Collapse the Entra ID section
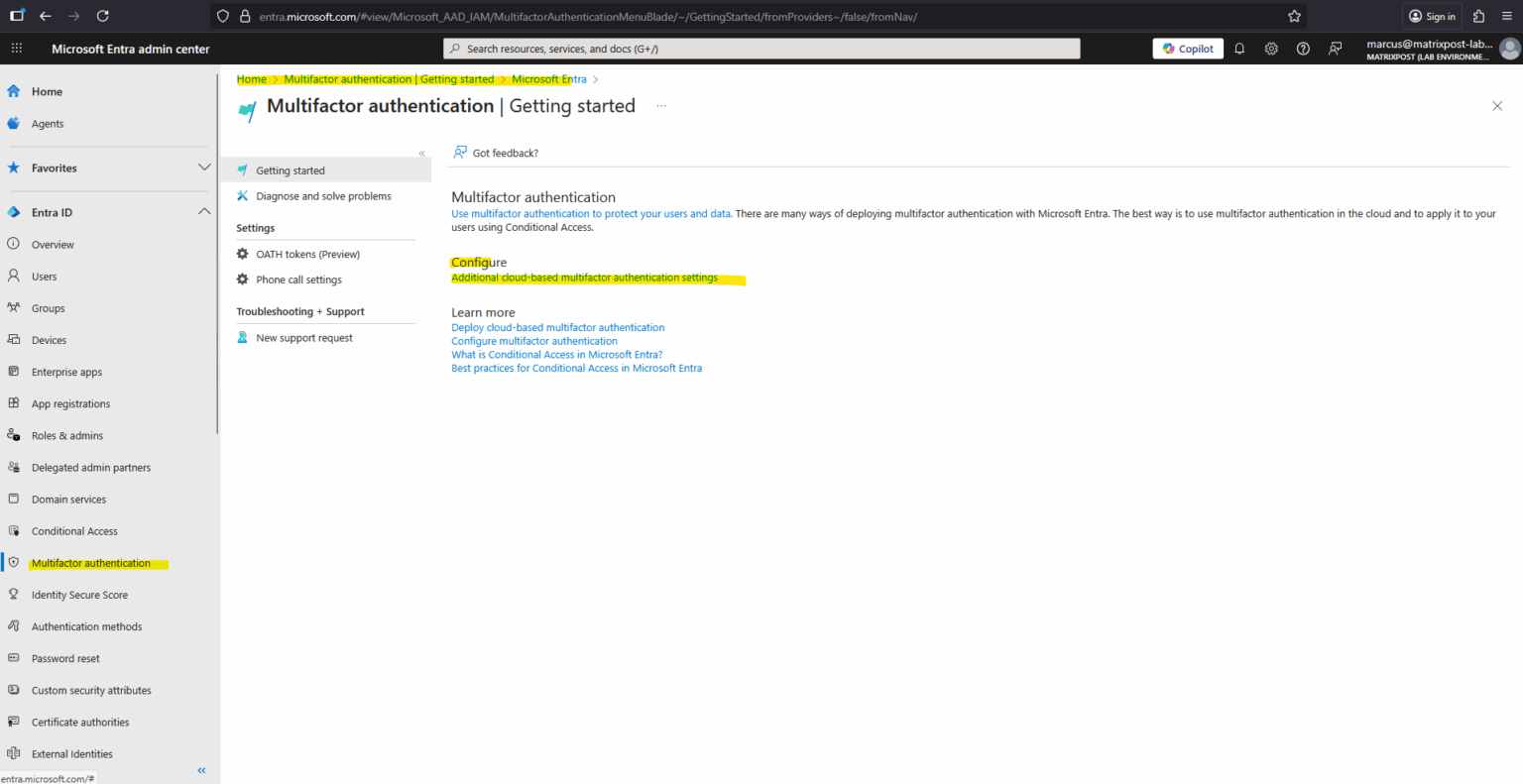1523x784 pixels. [x=204, y=211]
